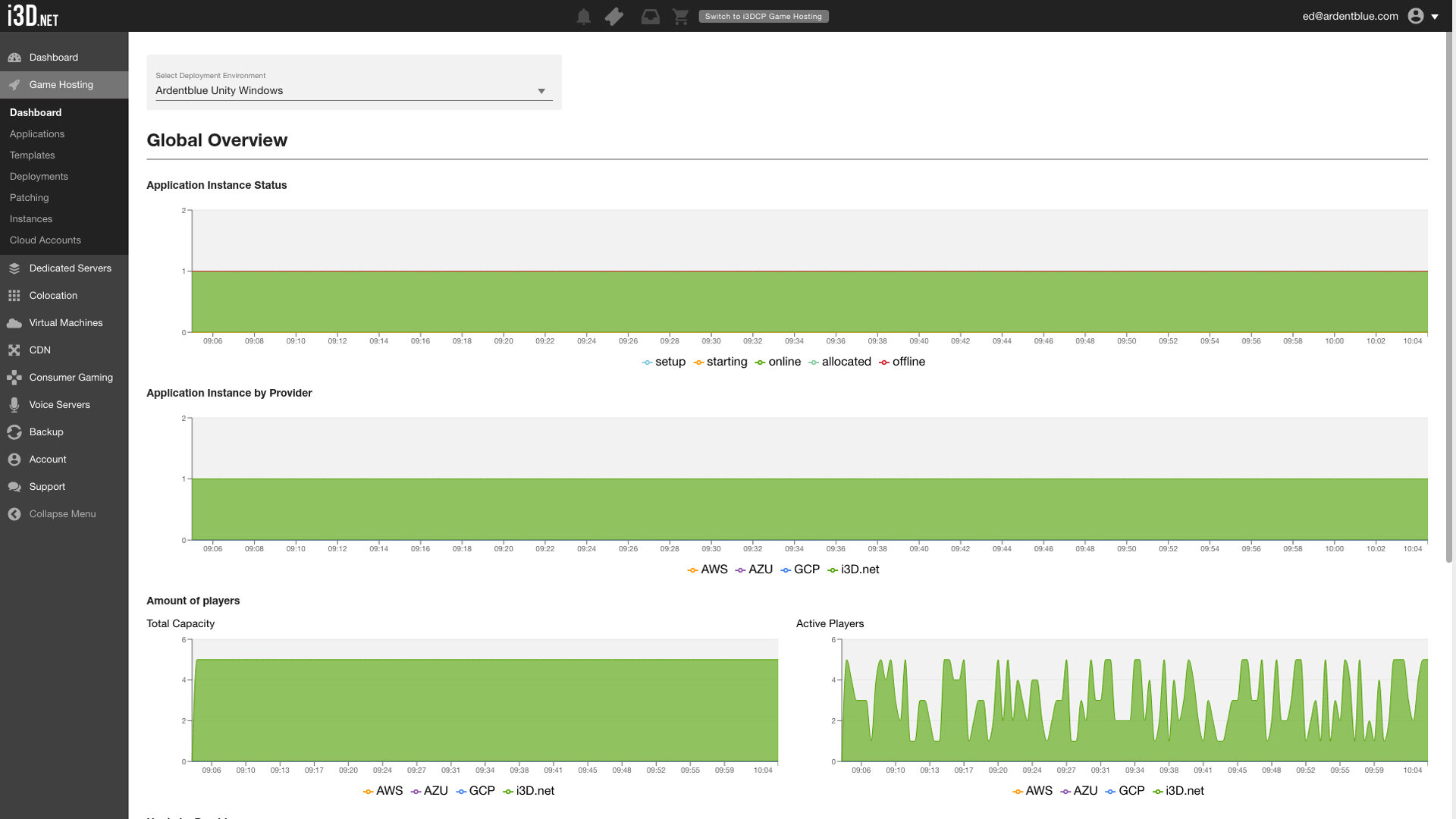Go to Cloud Accounts page

click(45, 240)
